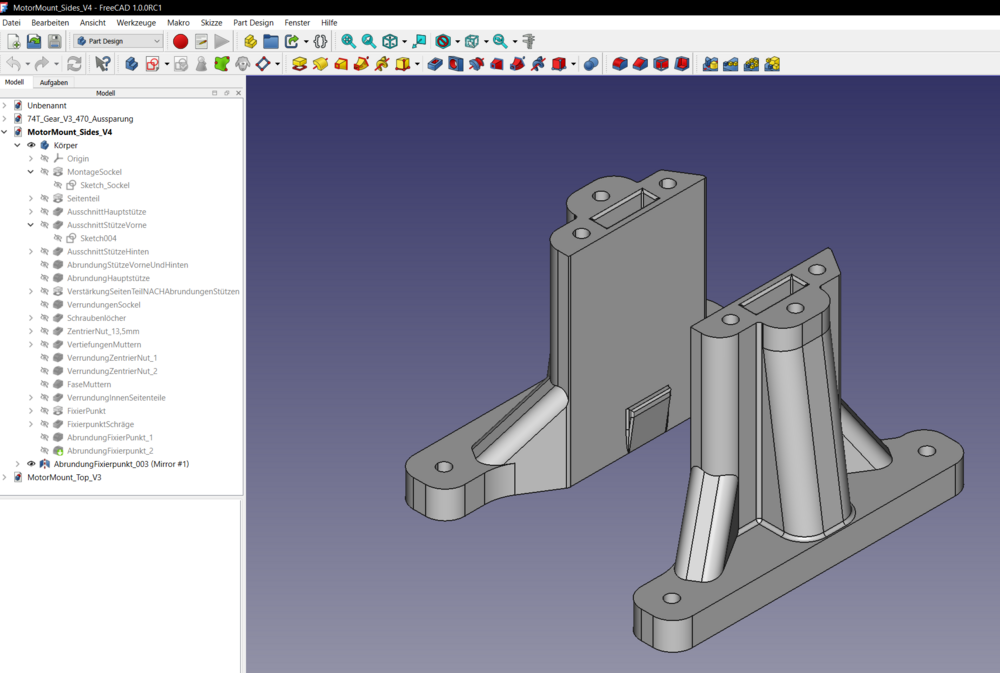Click the Fit All zoom icon
The width and height of the screenshot is (1000, 673).
point(348,41)
